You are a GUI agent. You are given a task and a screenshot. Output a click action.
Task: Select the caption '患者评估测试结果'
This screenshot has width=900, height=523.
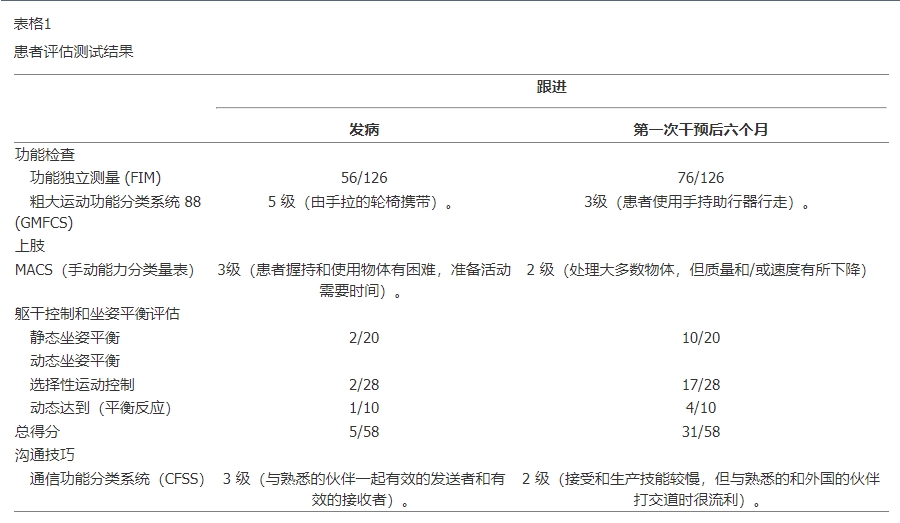(x=73, y=52)
